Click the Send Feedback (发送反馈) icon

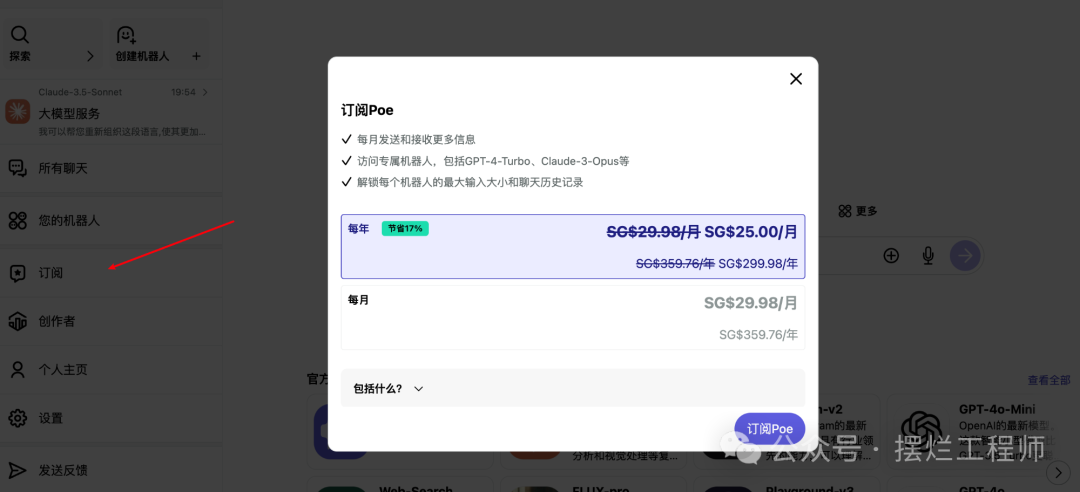18,470
